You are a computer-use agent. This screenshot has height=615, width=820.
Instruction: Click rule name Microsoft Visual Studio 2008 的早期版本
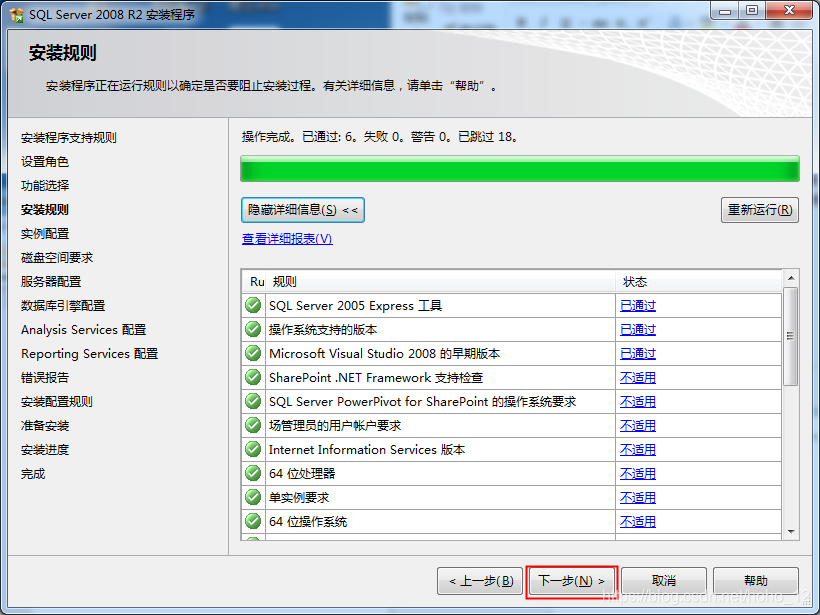click(384, 354)
